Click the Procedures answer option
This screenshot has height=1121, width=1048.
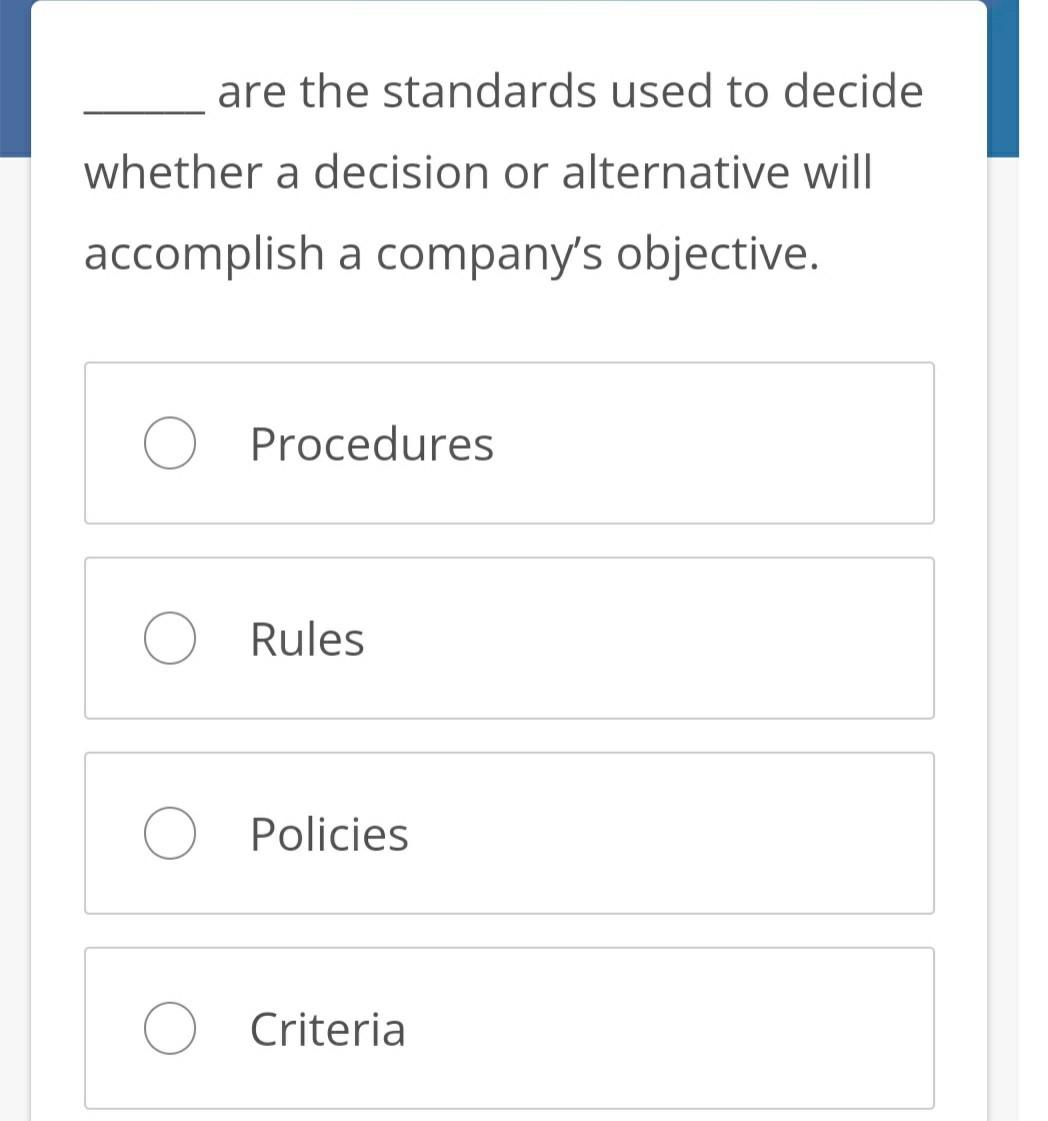(x=510, y=441)
